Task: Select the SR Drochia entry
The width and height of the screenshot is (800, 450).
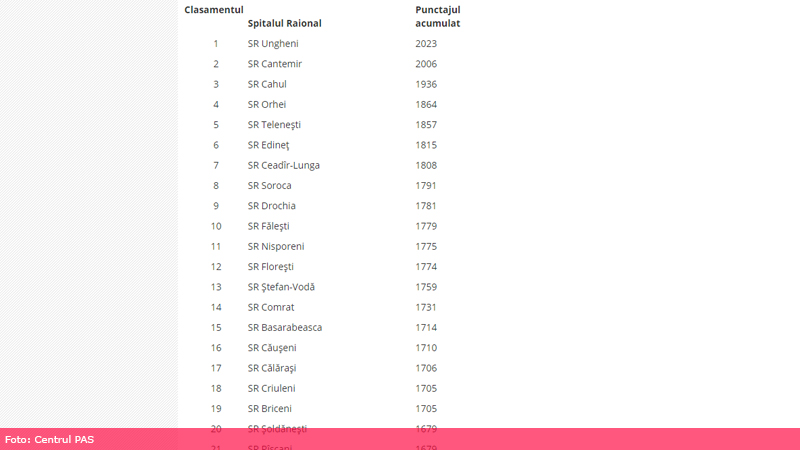Action: click(272, 206)
